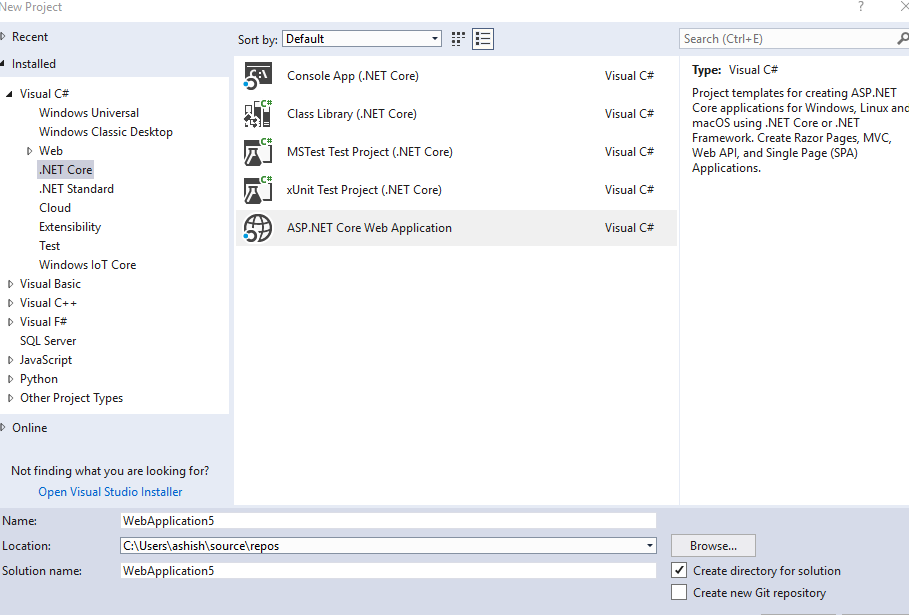Image resolution: width=909 pixels, height=615 pixels.
Task: Switch to medium icons list view
Action: (483, 39)
